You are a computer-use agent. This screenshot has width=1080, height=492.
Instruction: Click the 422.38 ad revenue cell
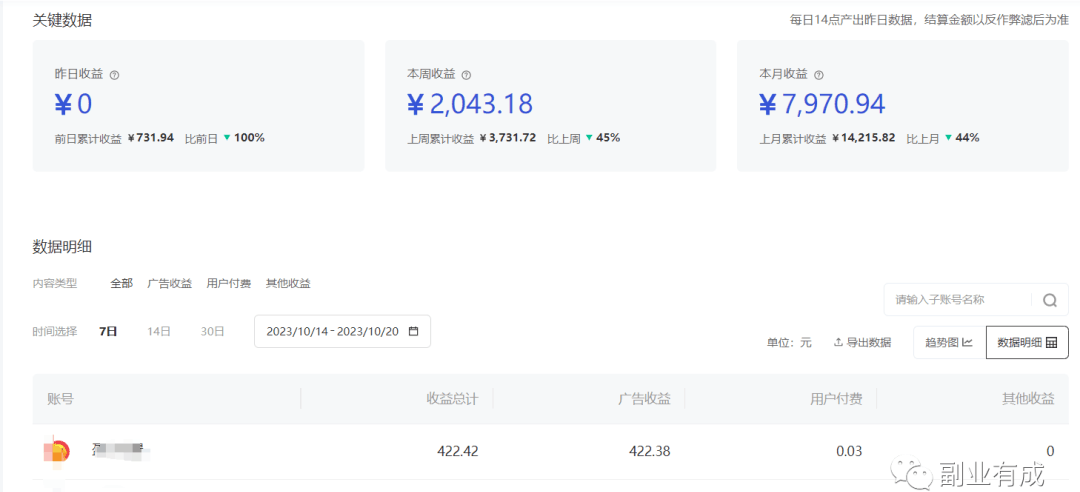point(650,451)
